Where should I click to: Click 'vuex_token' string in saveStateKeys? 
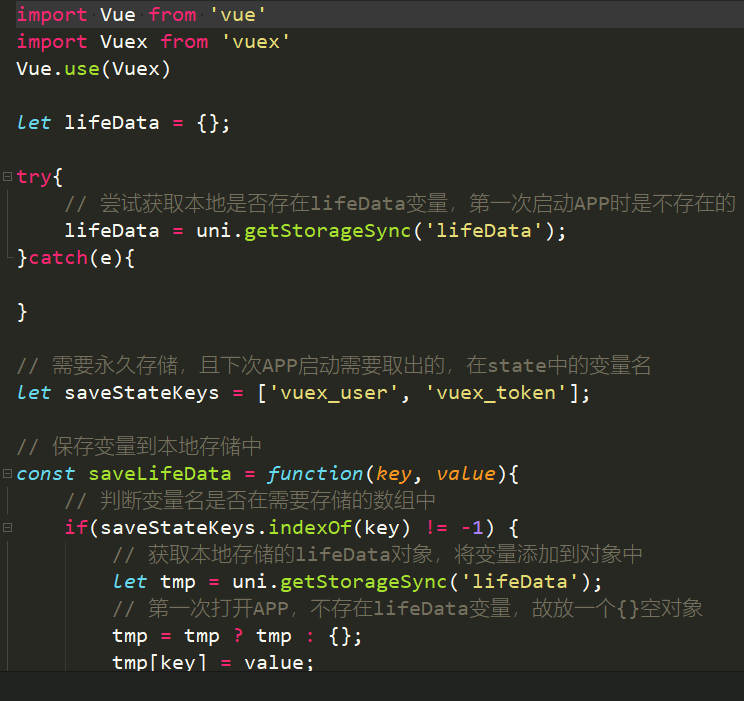tap(496, 393)
